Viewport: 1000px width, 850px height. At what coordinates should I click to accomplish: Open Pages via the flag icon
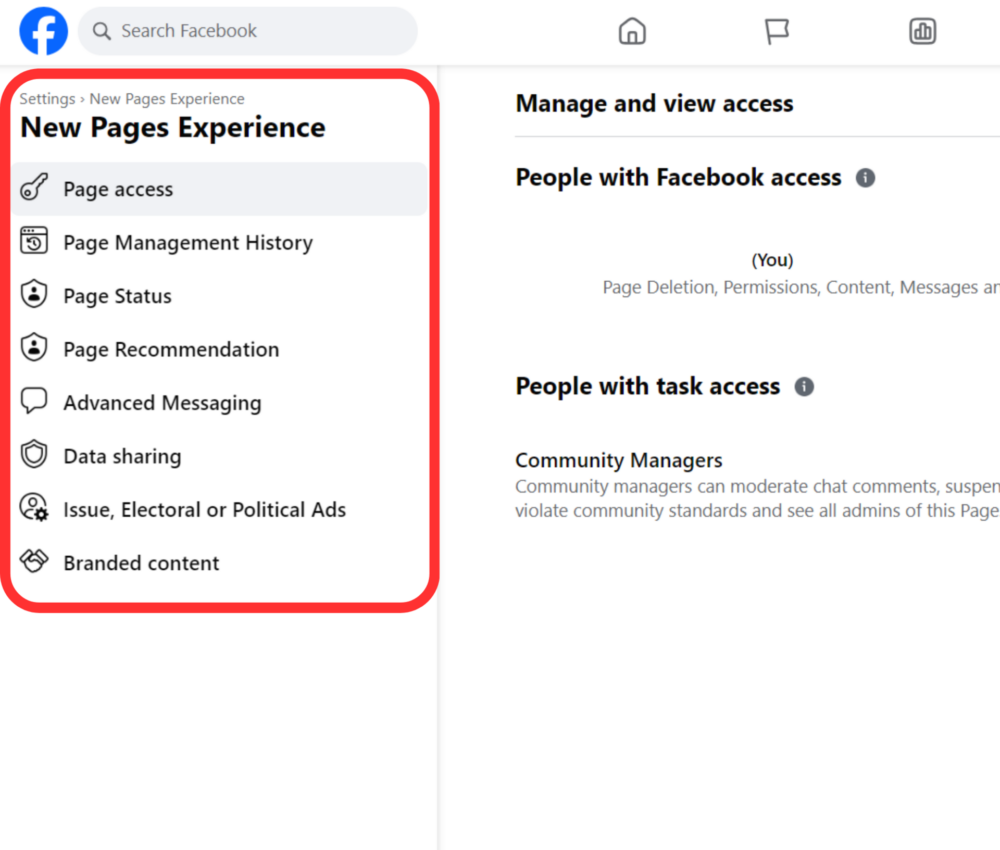(x=777, y=31)
